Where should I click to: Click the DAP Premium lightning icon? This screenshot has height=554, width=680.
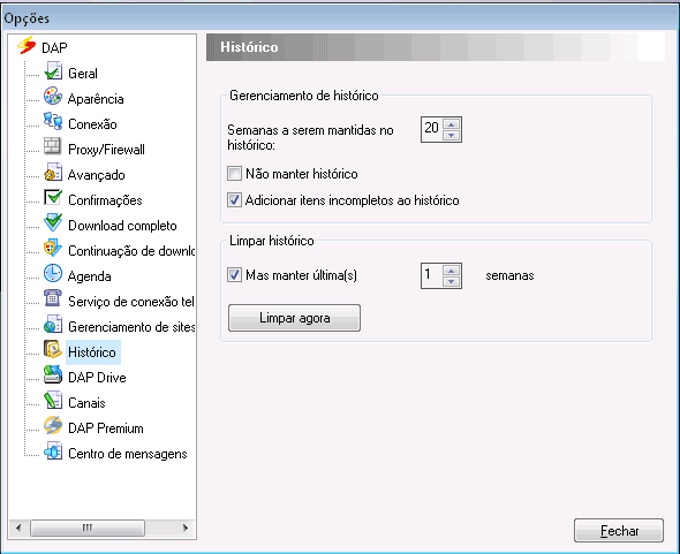click(x=53, y=426)
